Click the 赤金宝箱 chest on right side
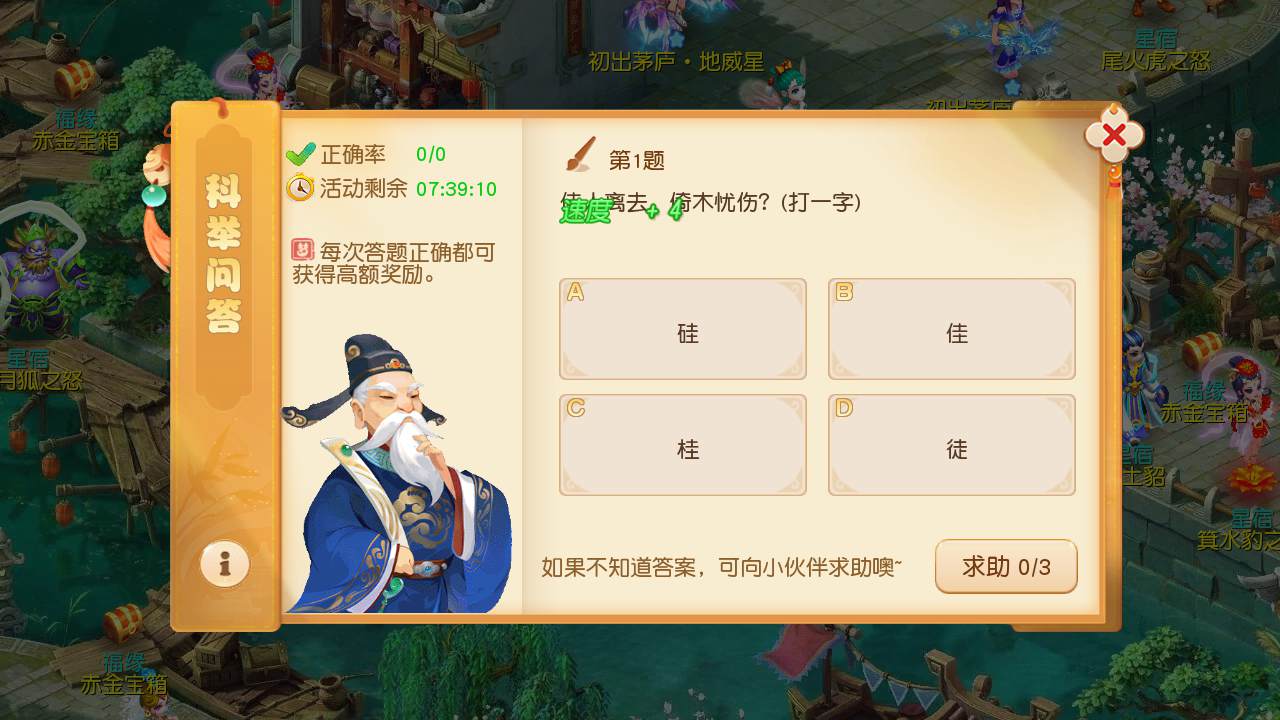The image size is (1280, 720). point(1202,352)
